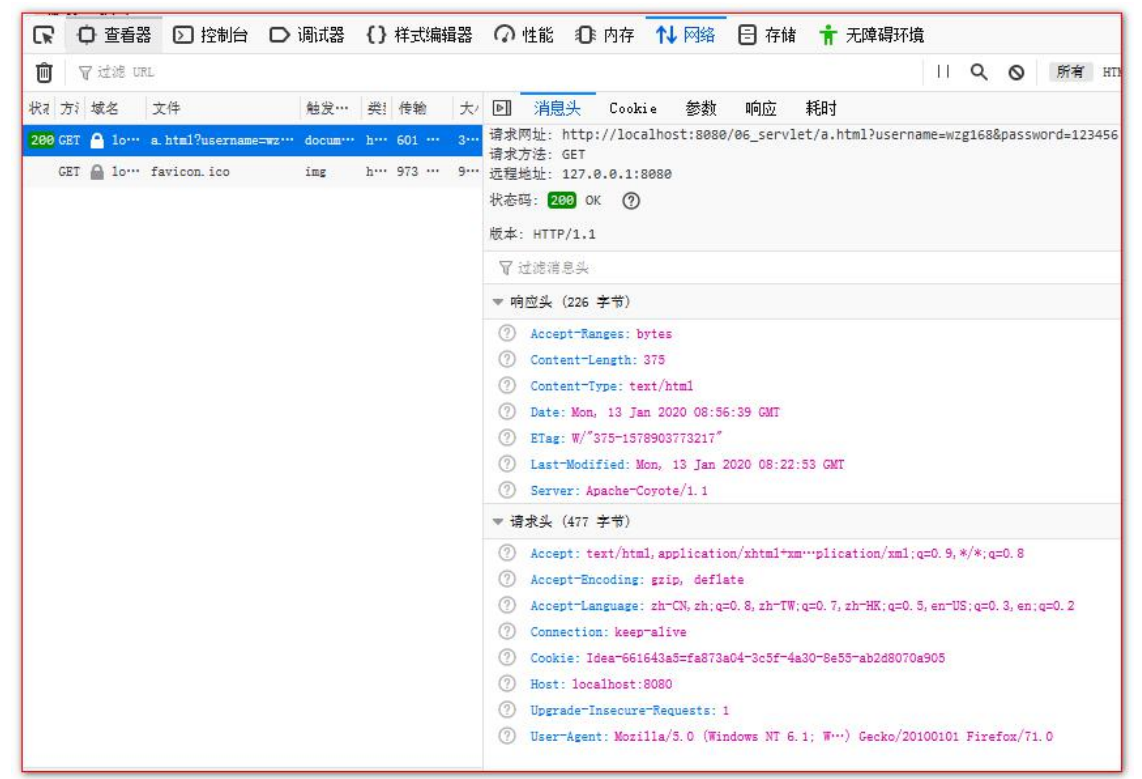Open help for Server header
This screenshot has width=1142, height=779.
point(507,490)
